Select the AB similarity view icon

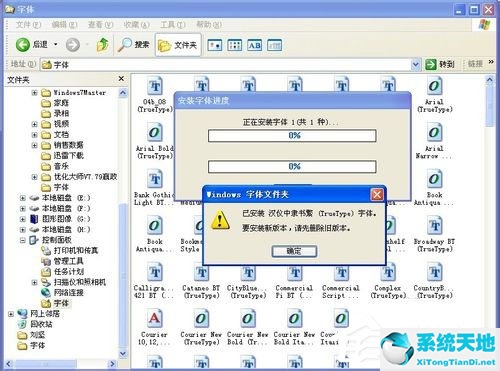click(255, 45)
